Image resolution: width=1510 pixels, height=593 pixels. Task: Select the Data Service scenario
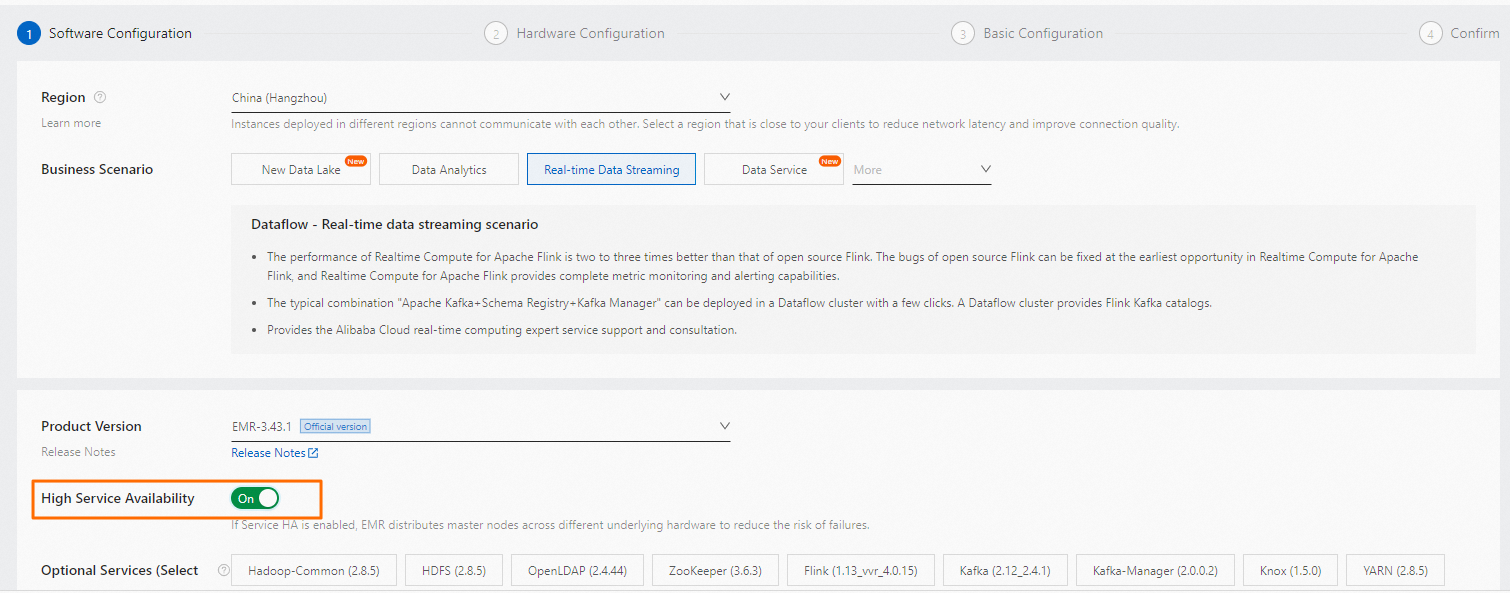[x=774, y=169]
